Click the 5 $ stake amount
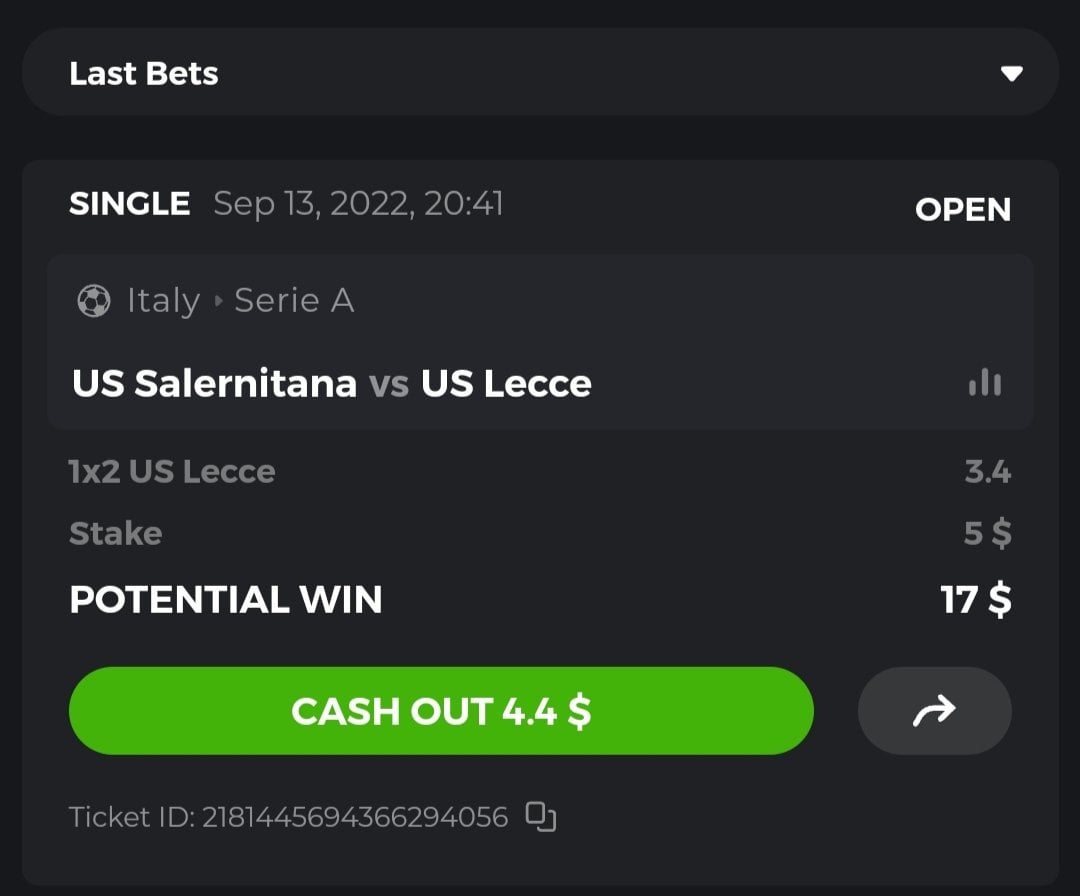1080x896 pixels. 987,534
